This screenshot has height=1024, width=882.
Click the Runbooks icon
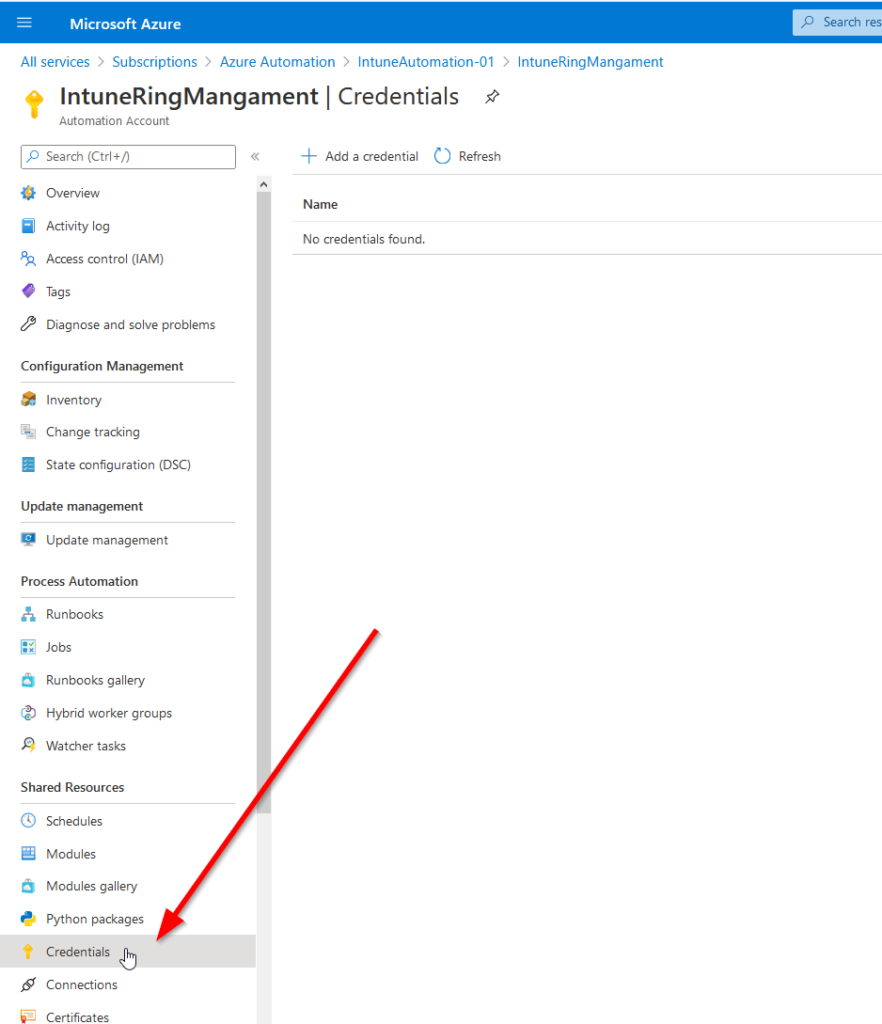(x=28, y=614)
